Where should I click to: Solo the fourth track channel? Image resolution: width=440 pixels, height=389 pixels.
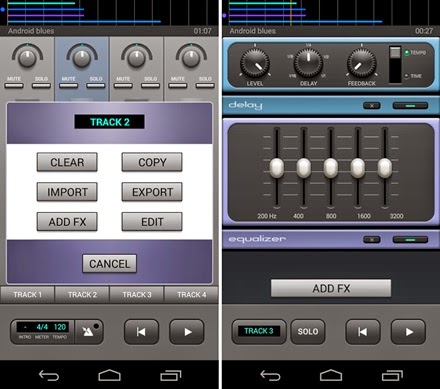(205, 85)
